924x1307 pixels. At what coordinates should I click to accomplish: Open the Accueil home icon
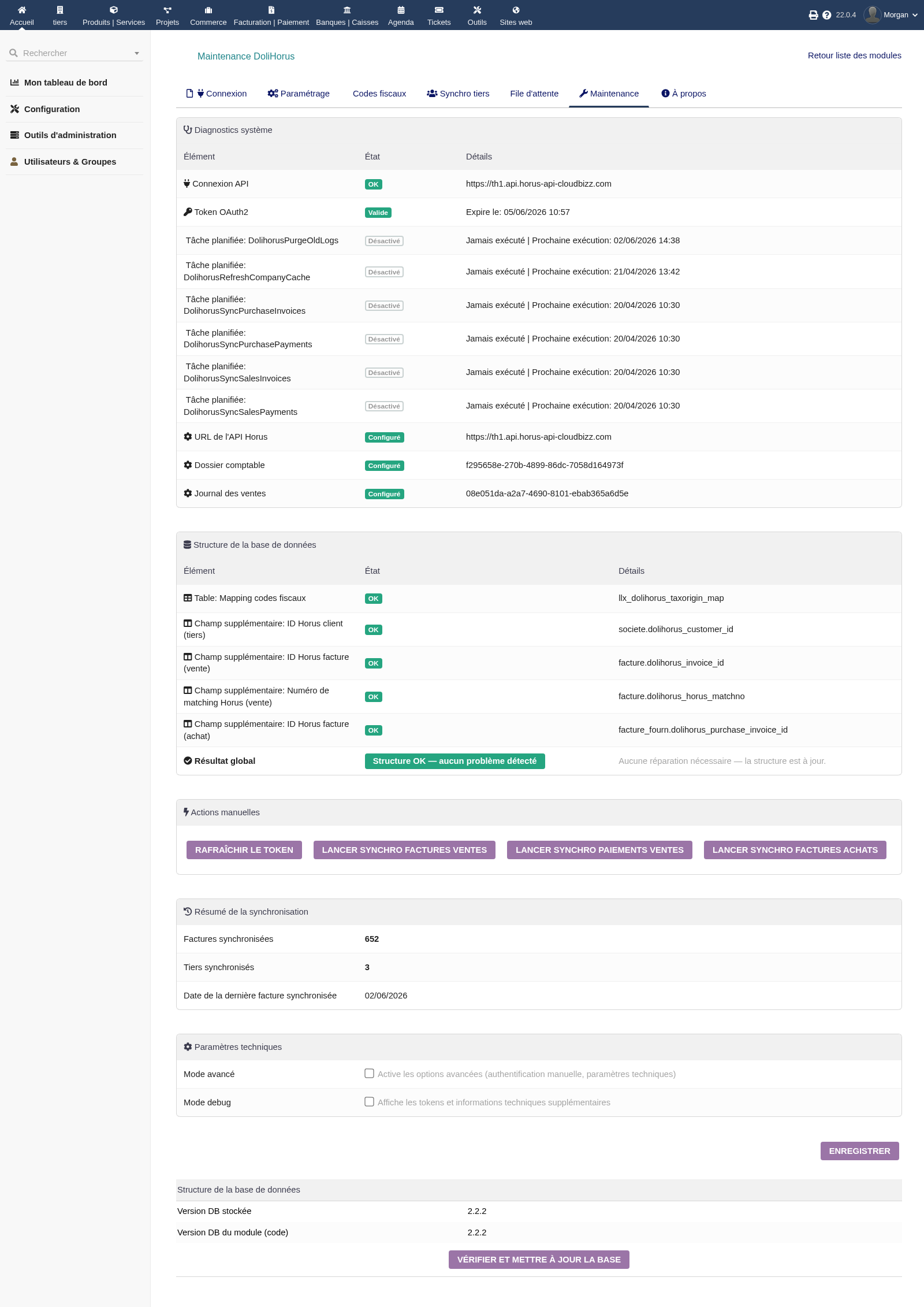click(22, 10)
